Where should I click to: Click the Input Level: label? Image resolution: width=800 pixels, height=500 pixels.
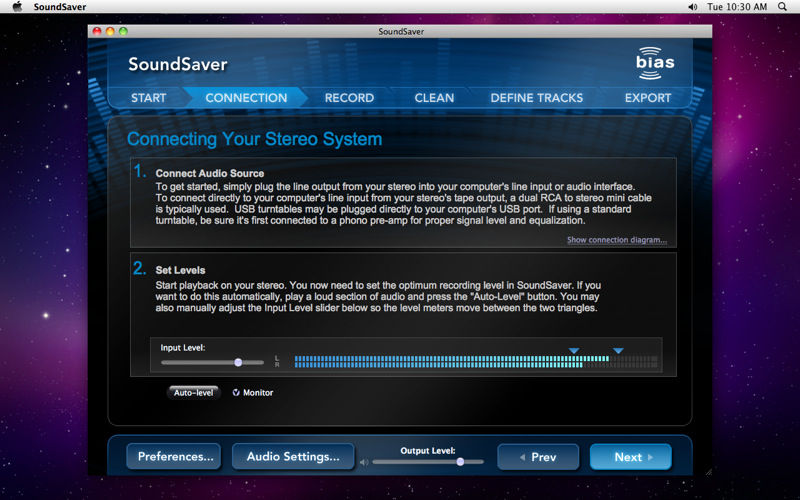(183, 347)
